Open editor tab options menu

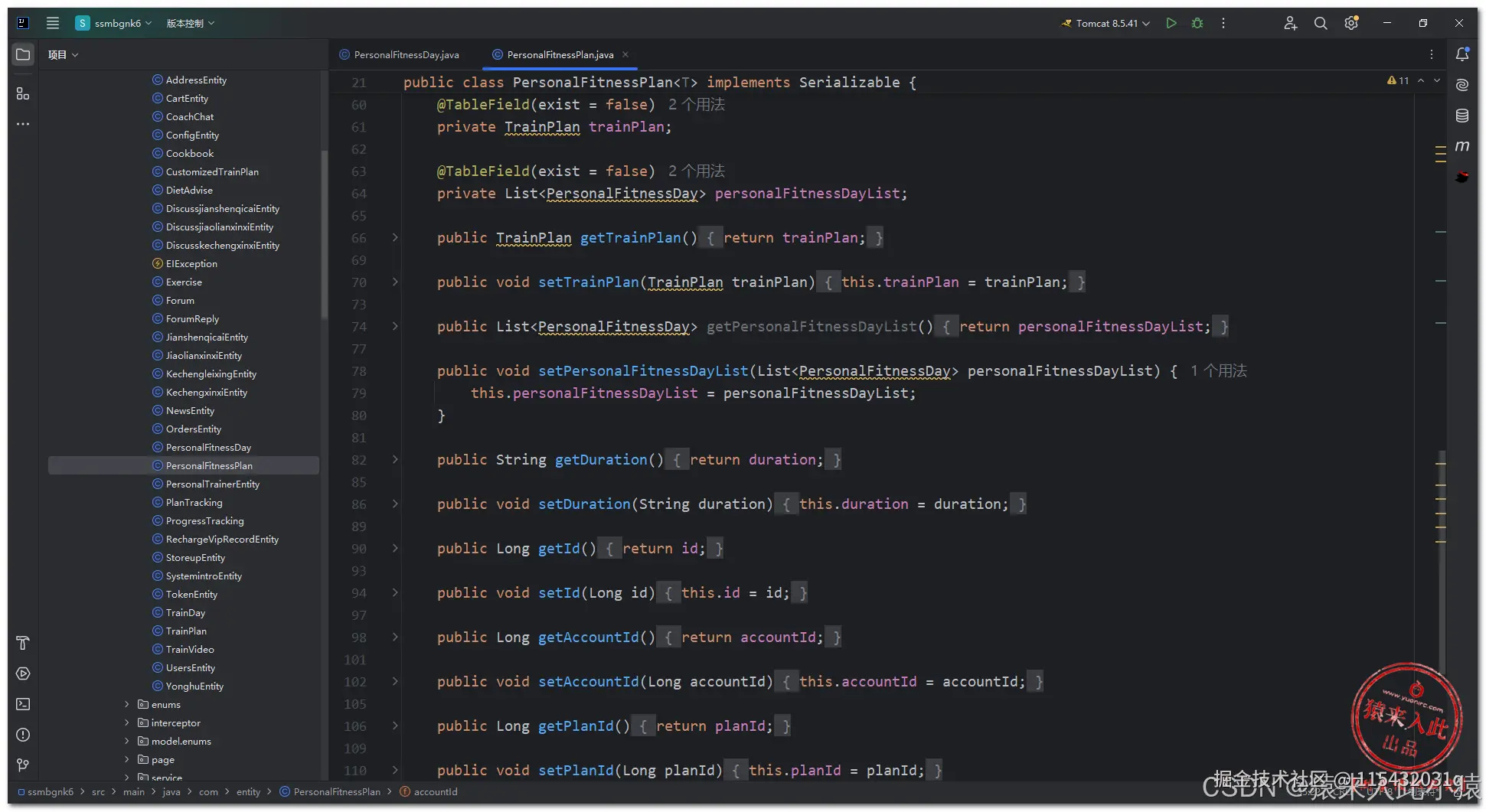[x=1432, y=54]
